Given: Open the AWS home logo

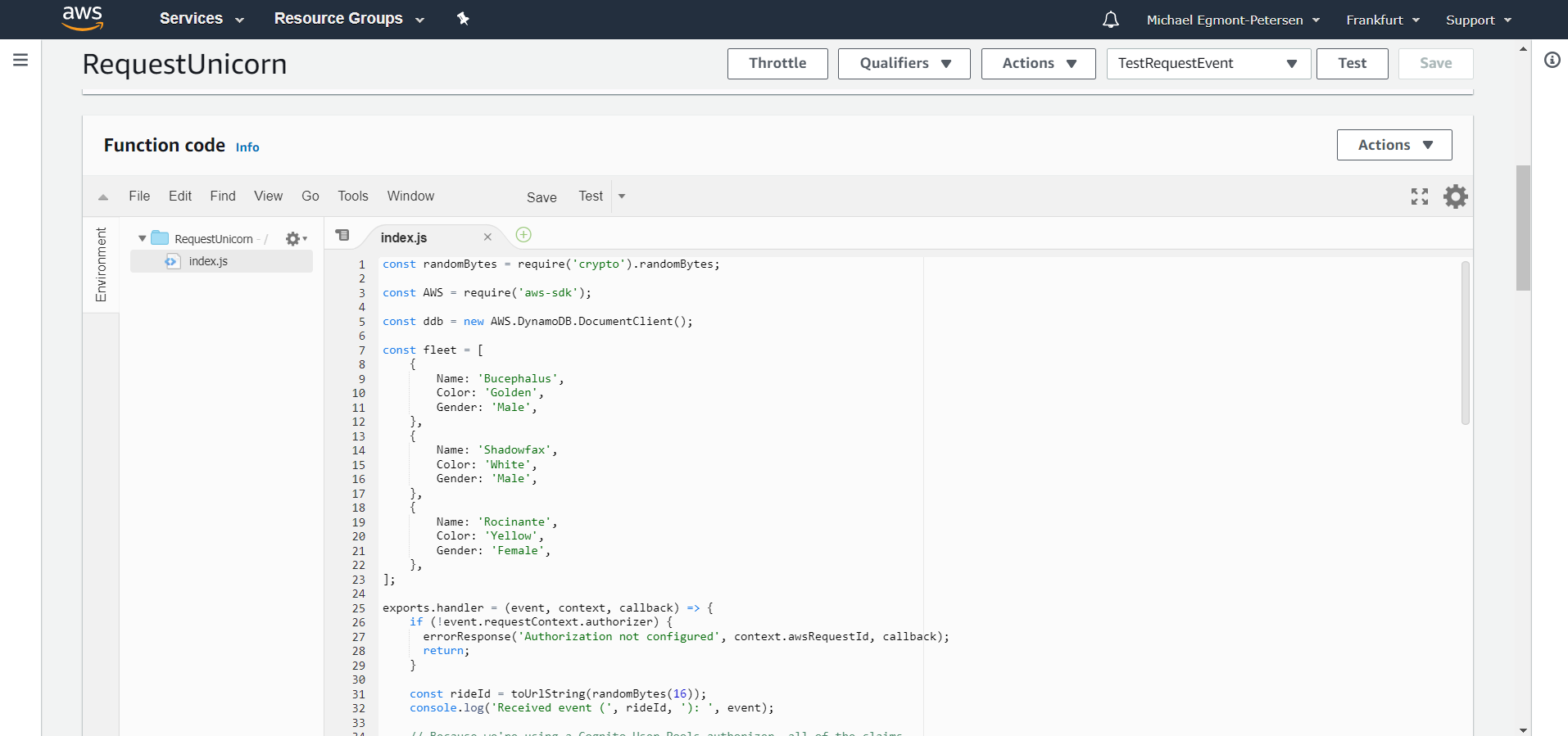Looking at the screenshot, I should 83,18.
